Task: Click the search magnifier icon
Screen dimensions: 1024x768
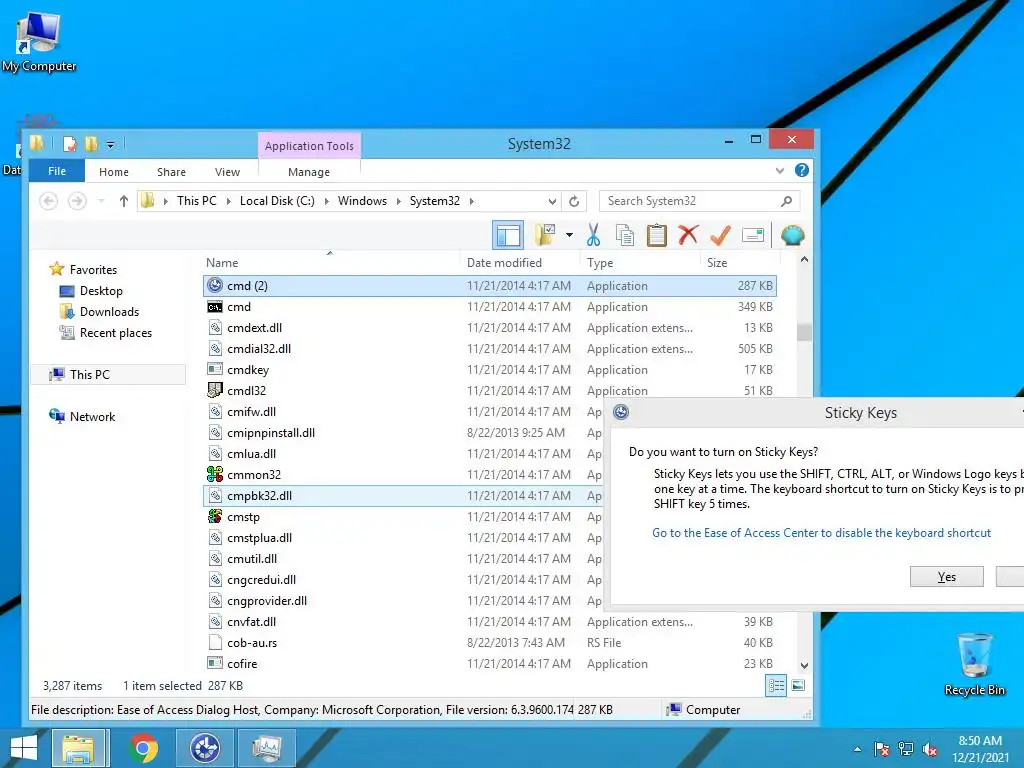Action: point(786,201)
